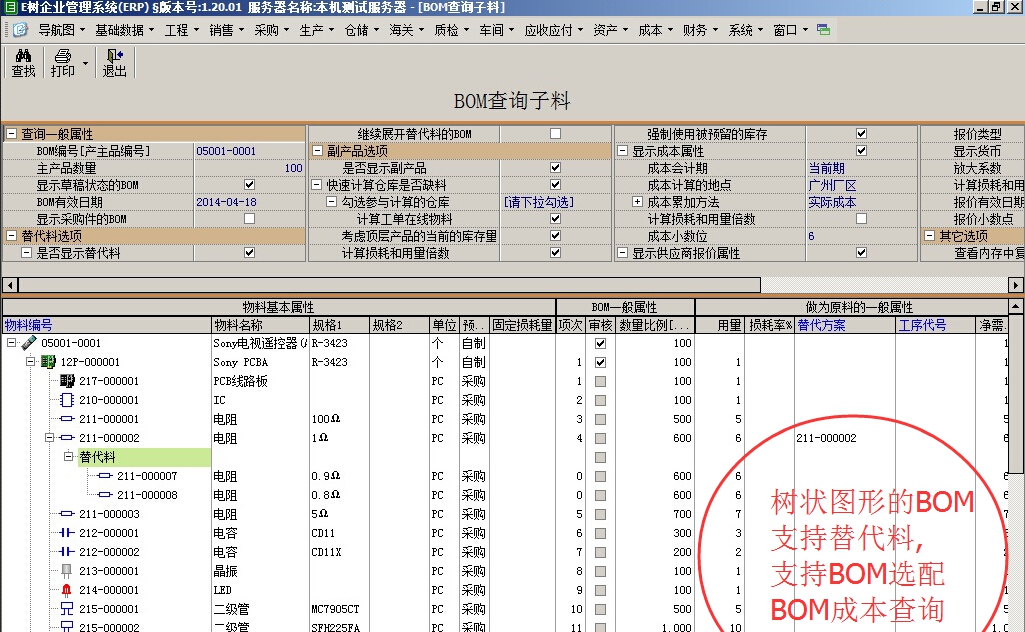Click the LED icon beside 214-000001
Image resolution: width=1025 pixels, height=632 pixels.
tap(66, 590)
